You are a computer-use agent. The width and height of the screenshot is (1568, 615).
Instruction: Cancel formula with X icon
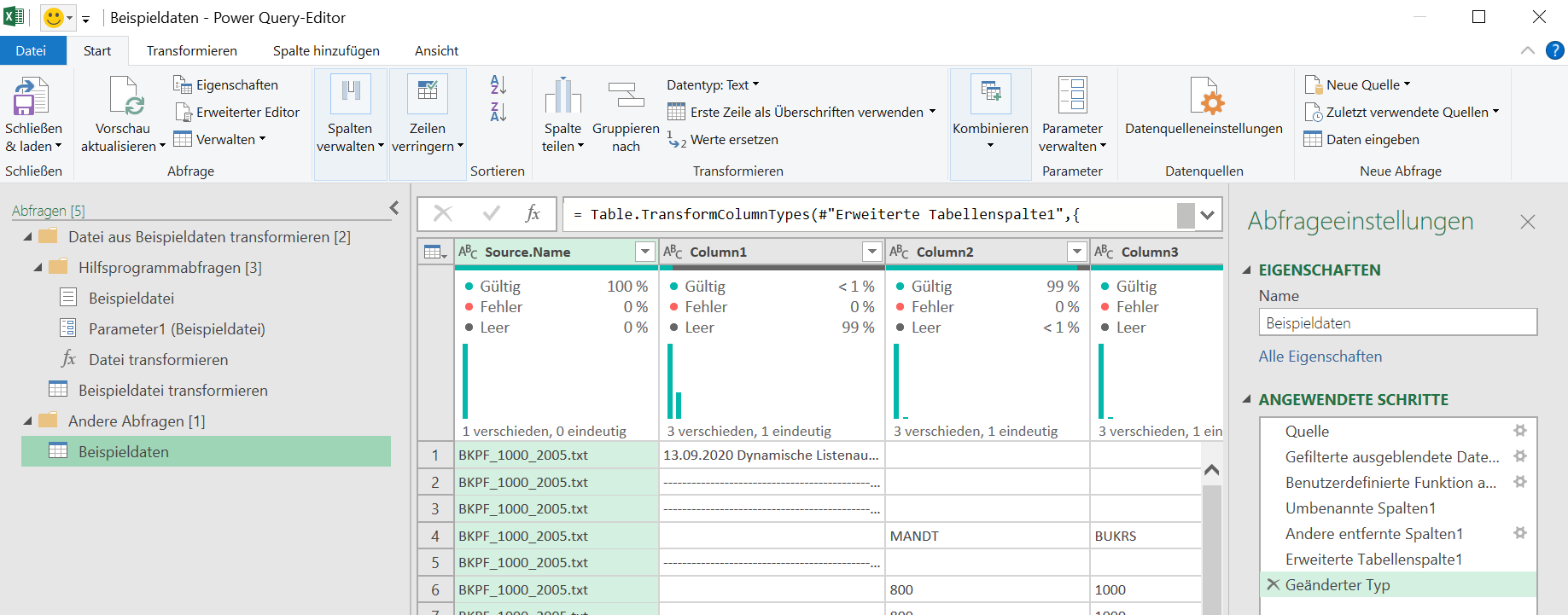click(x=442, y=214)
